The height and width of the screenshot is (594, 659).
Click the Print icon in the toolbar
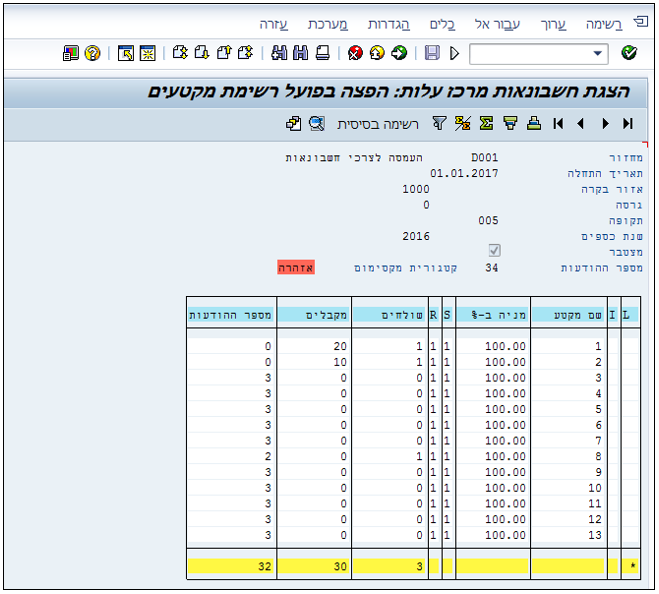tap(322, 53)
